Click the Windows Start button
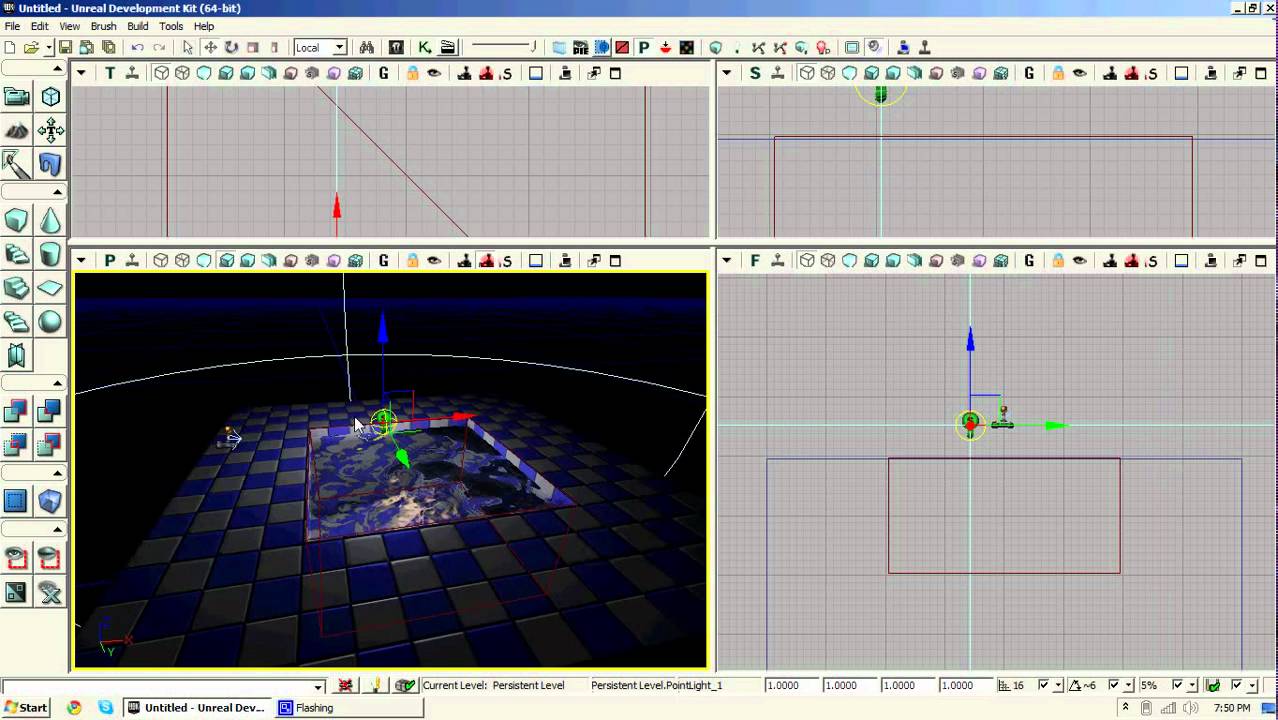 25,708
